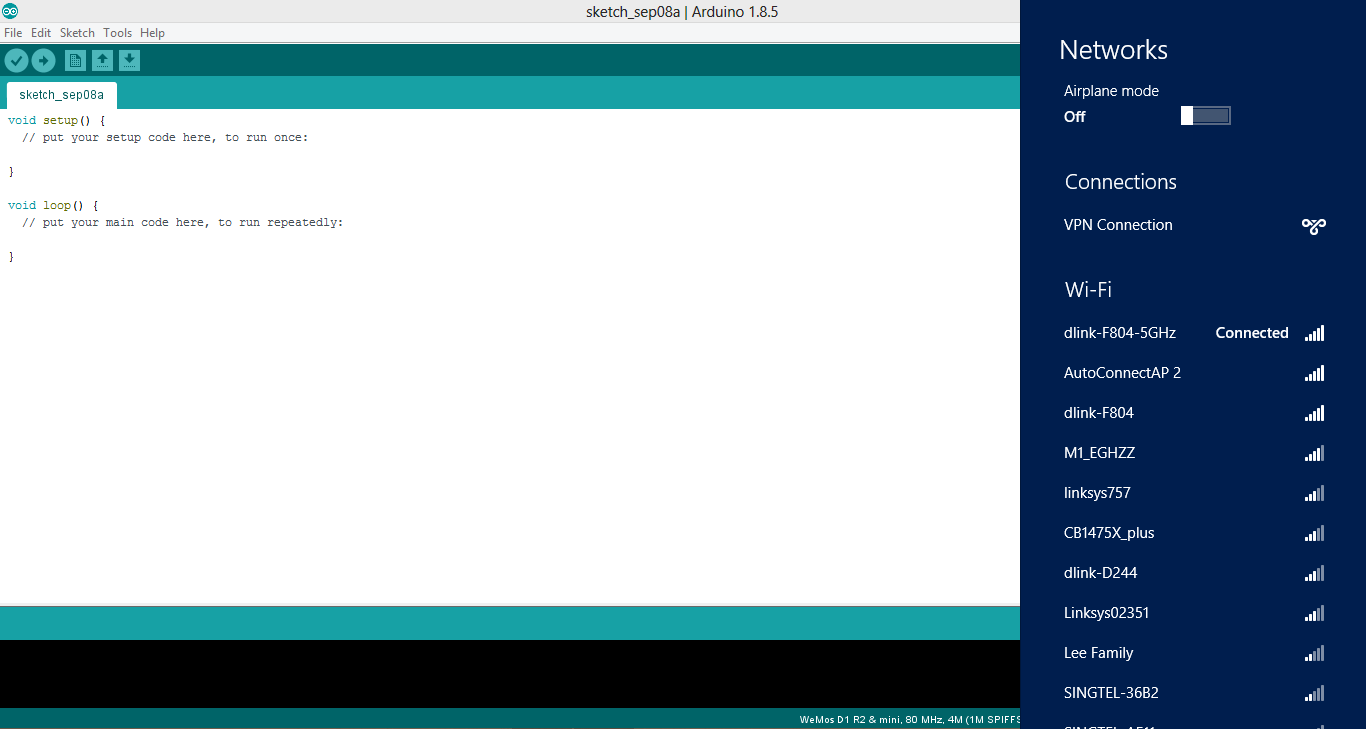Select the sketch_sep08a tab
Viewport: 1366px width, 729px height.
61,94
